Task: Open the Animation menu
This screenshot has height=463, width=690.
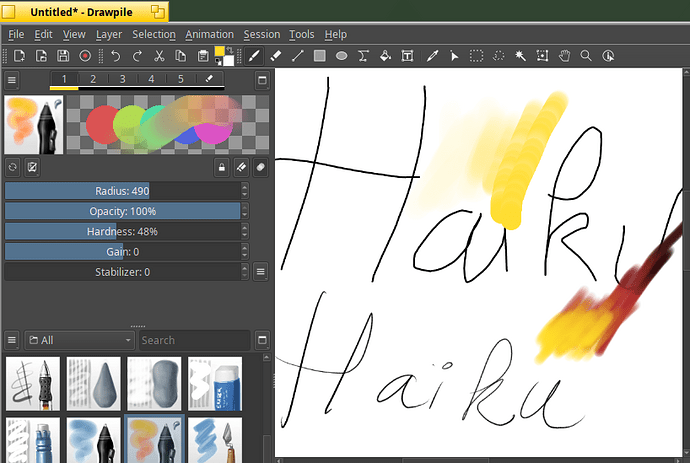Action: [x=209, y=34]
